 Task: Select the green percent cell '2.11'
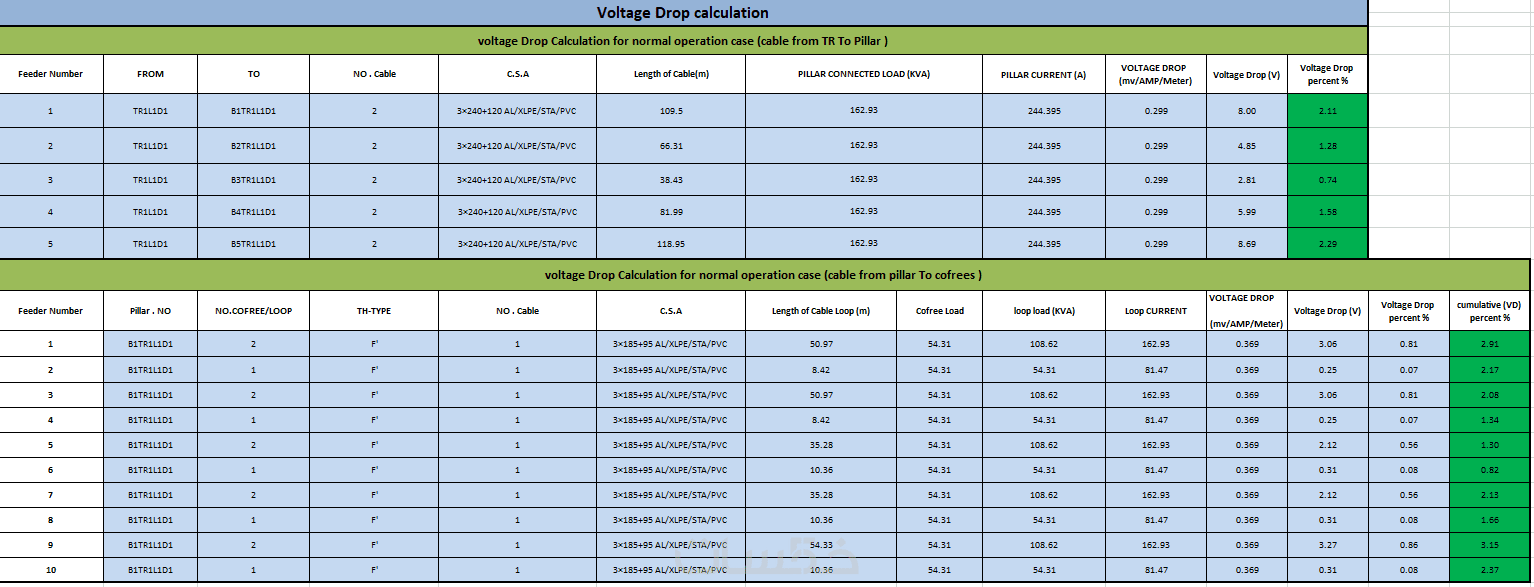pos(1327,111)
